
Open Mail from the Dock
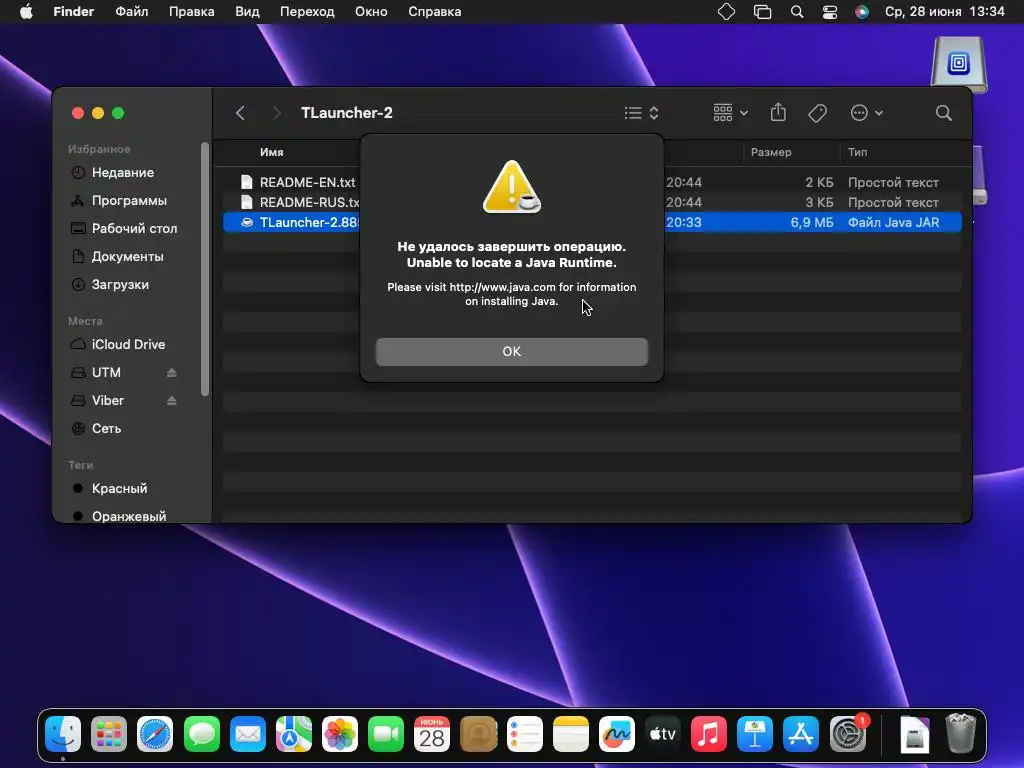click(248, 734)
